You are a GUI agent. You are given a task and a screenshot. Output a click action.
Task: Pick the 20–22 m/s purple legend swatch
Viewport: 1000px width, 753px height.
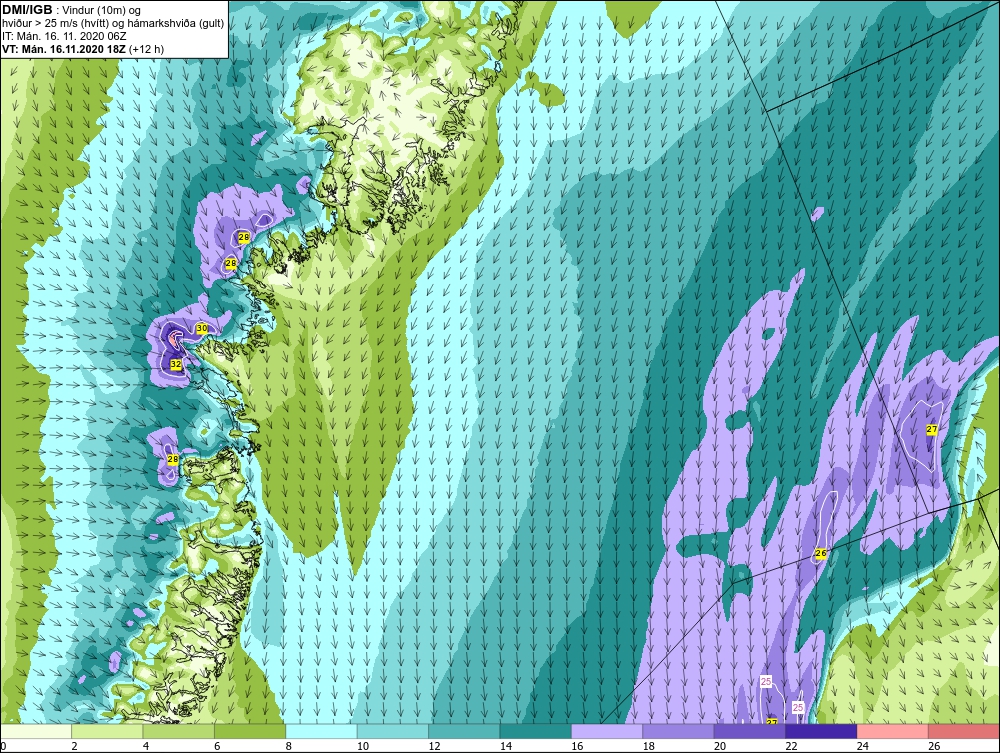[x=750, y=731]
